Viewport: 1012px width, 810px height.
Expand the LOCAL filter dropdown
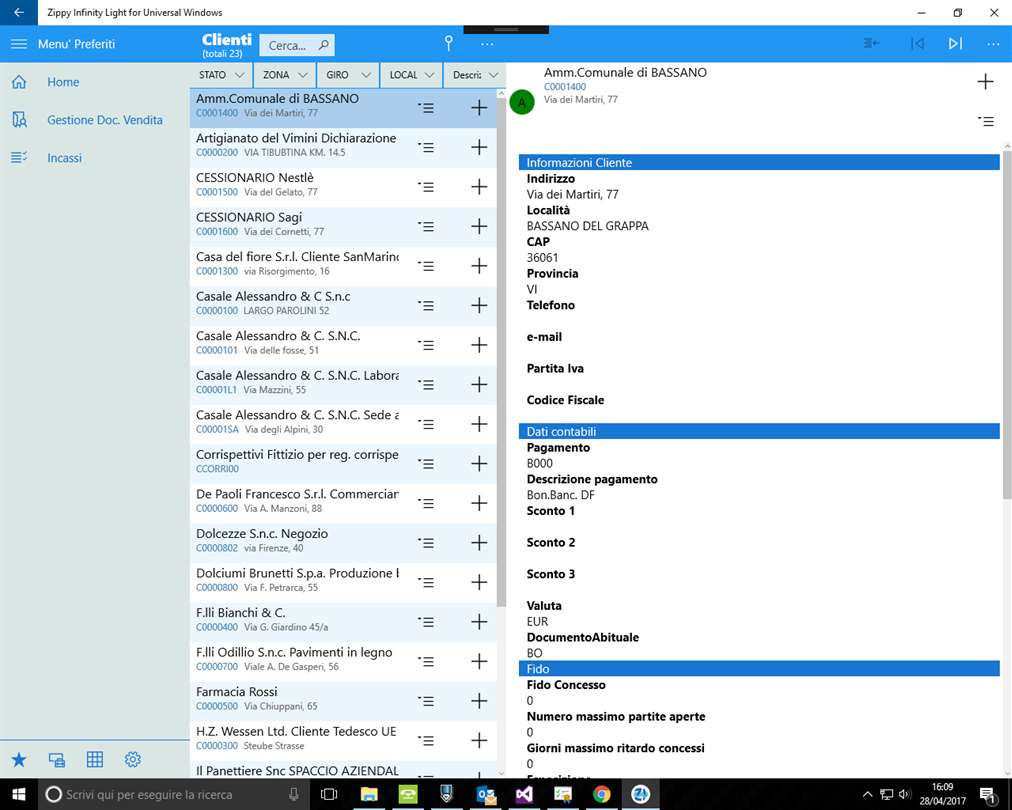coord(411,75)
